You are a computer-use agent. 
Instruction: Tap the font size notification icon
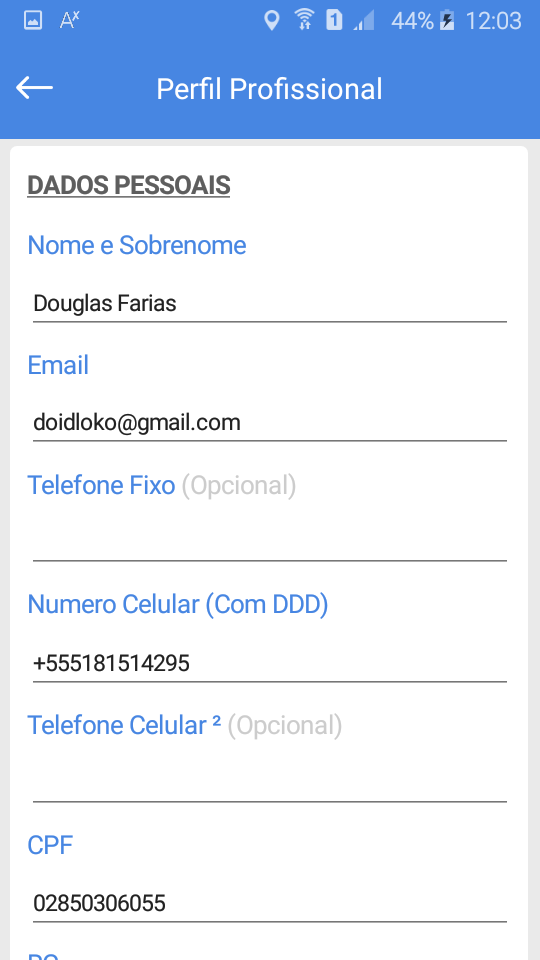point(70,21)
